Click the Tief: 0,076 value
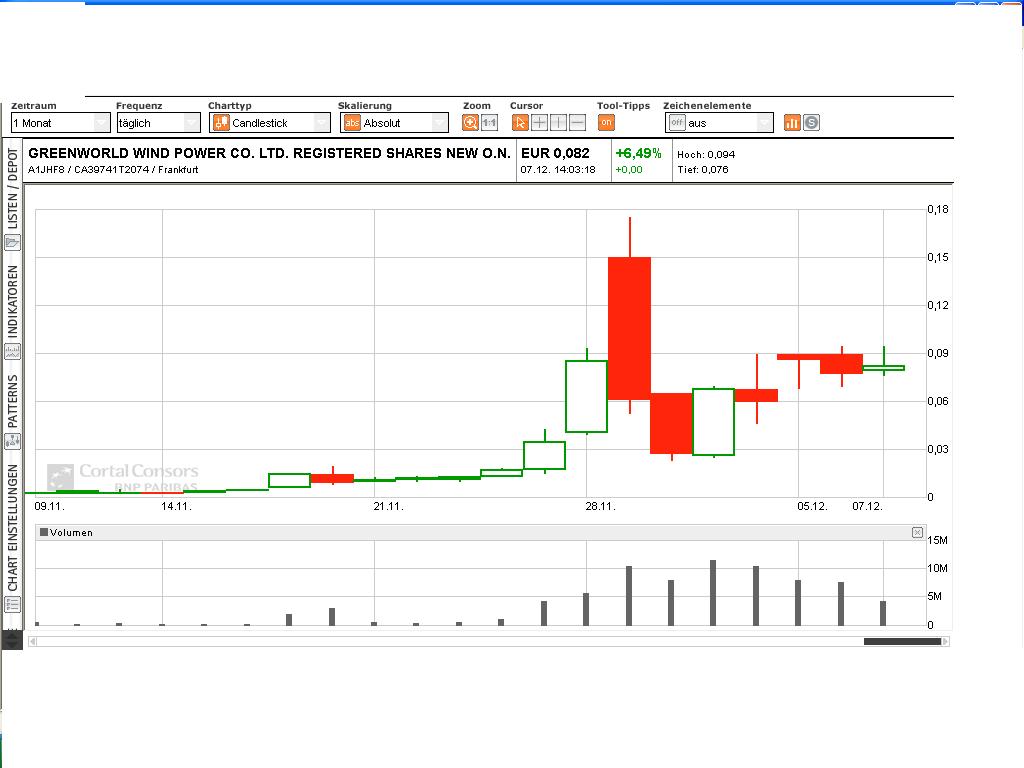 coord(703,170)
